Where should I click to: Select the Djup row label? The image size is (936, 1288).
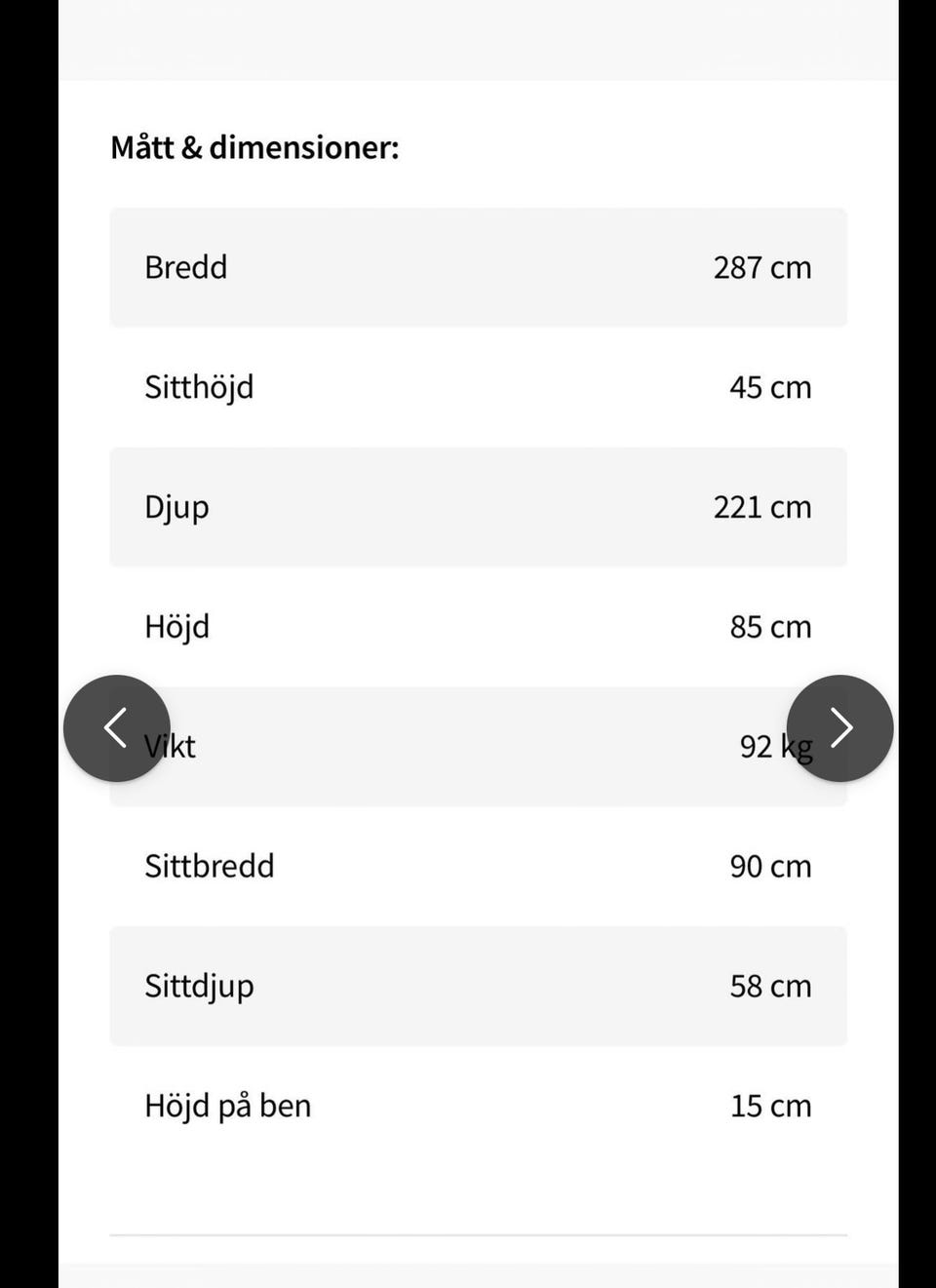(x=176, y=508)
